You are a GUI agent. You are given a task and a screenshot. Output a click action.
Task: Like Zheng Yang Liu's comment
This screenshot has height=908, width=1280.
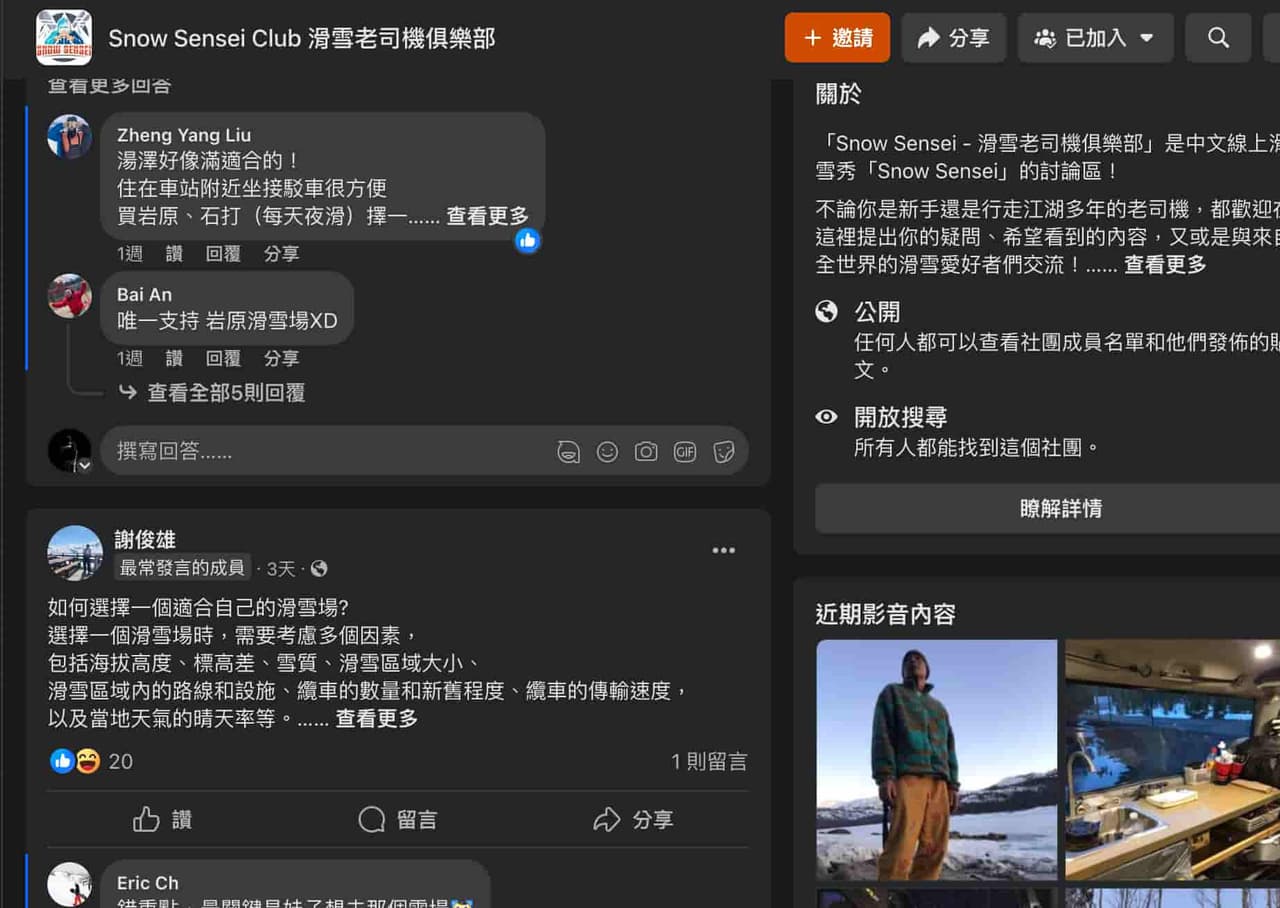tap(174, 254)
